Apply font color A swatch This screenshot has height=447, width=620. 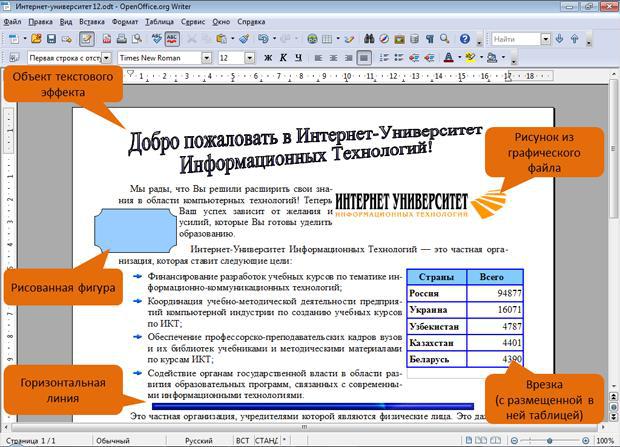tap(448, 58)
